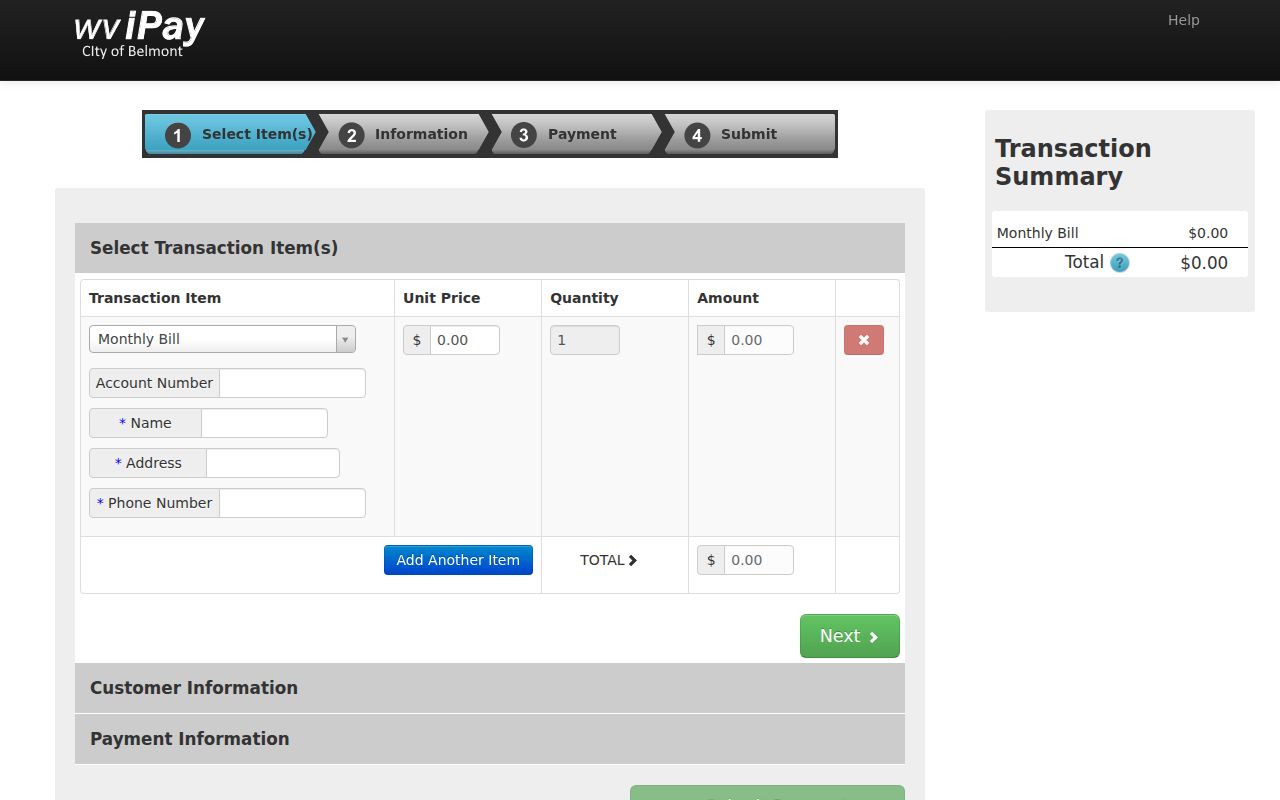Expand the Customer Information section
1280x800 pixels.
490,688
